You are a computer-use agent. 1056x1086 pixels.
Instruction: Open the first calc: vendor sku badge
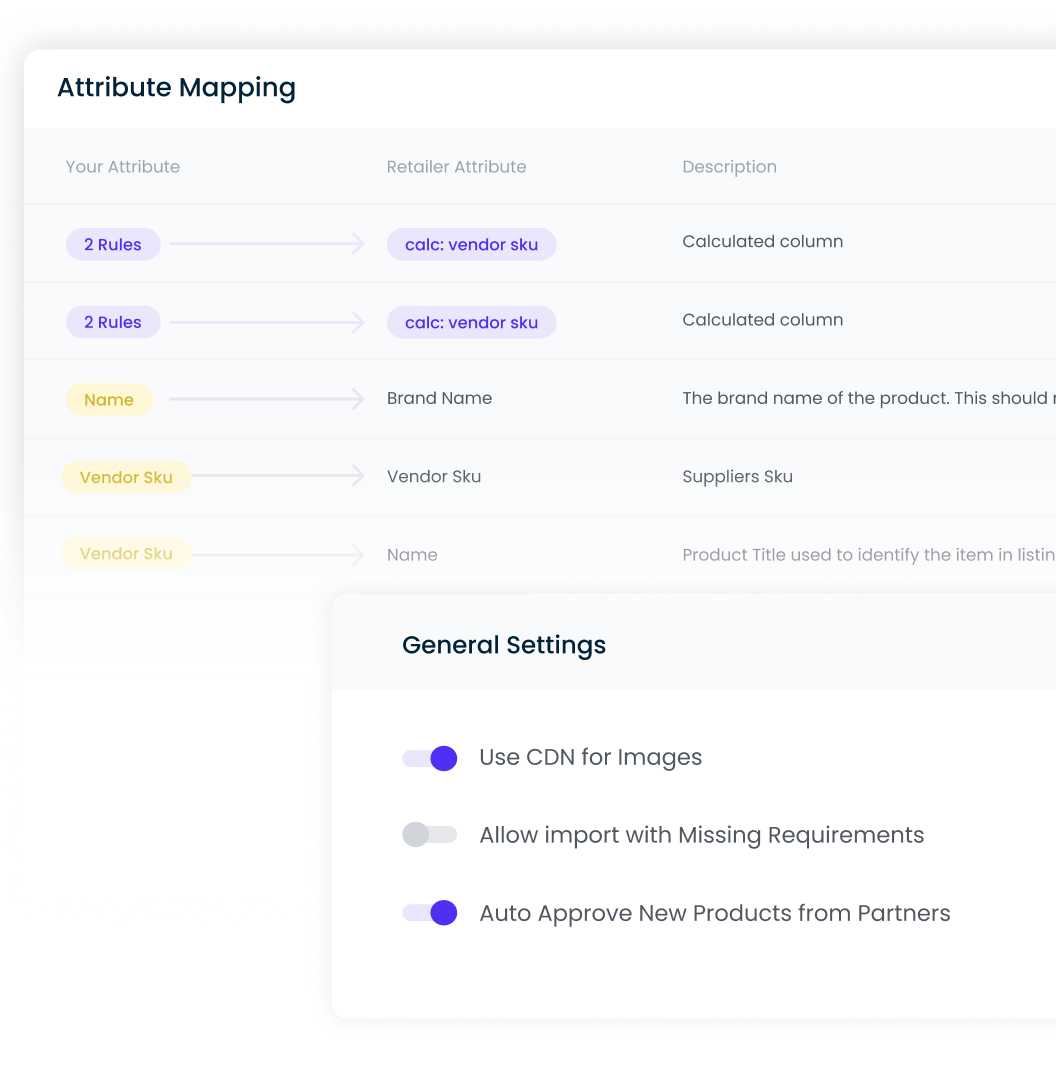click(471, 244)
